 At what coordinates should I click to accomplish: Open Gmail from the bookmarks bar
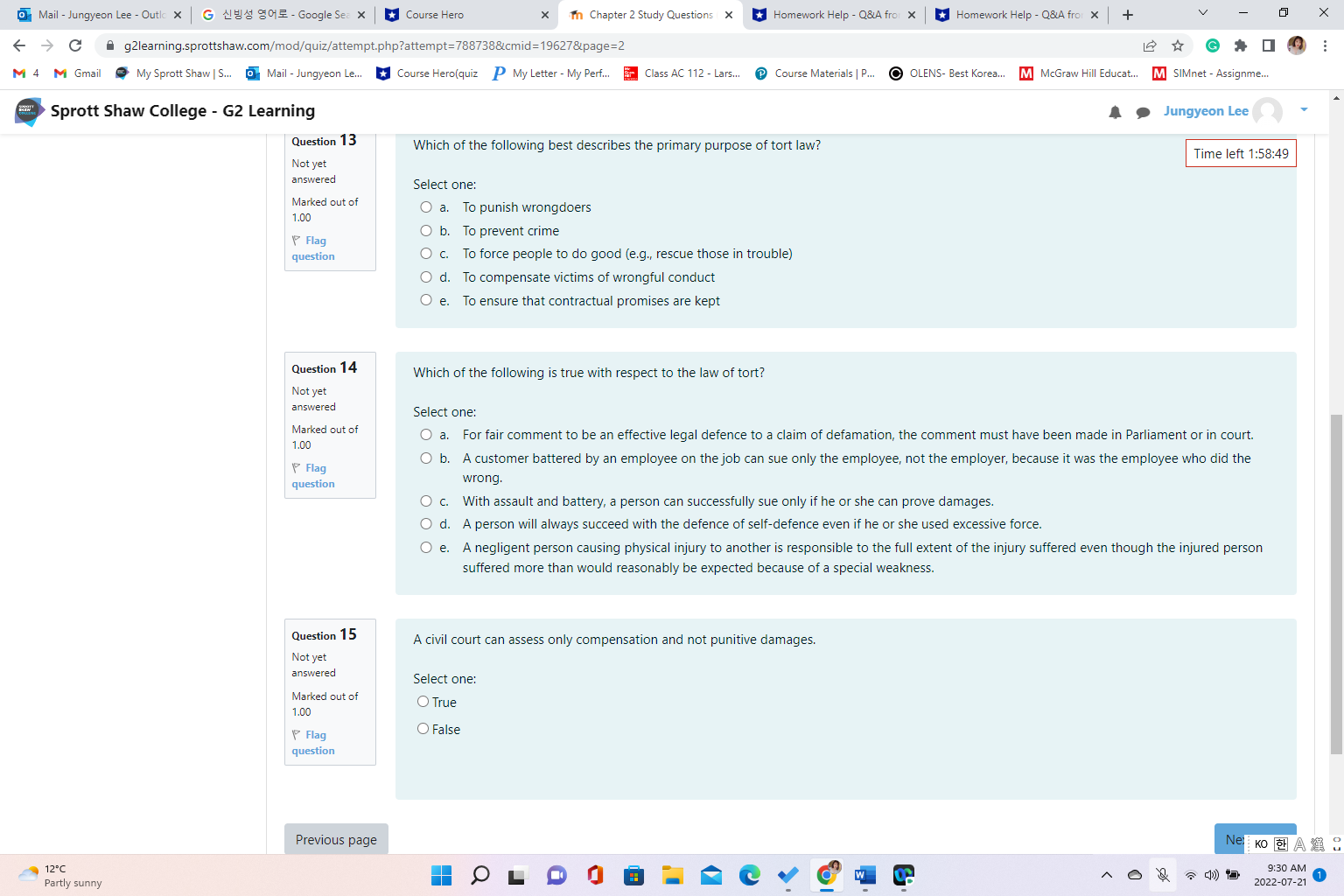(x=77, y=73)
